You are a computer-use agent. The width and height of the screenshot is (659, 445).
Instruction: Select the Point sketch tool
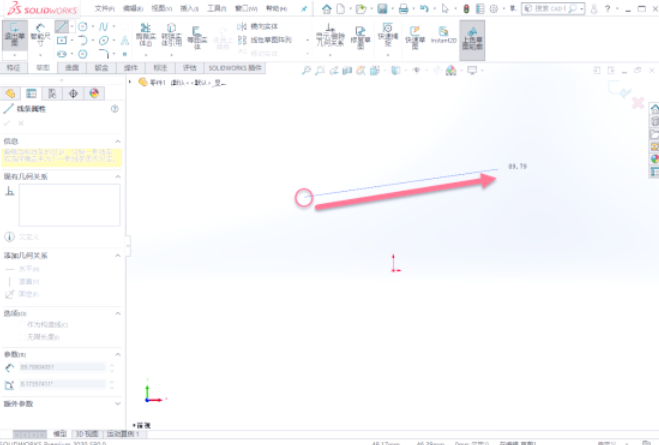[x=125, y=54]
